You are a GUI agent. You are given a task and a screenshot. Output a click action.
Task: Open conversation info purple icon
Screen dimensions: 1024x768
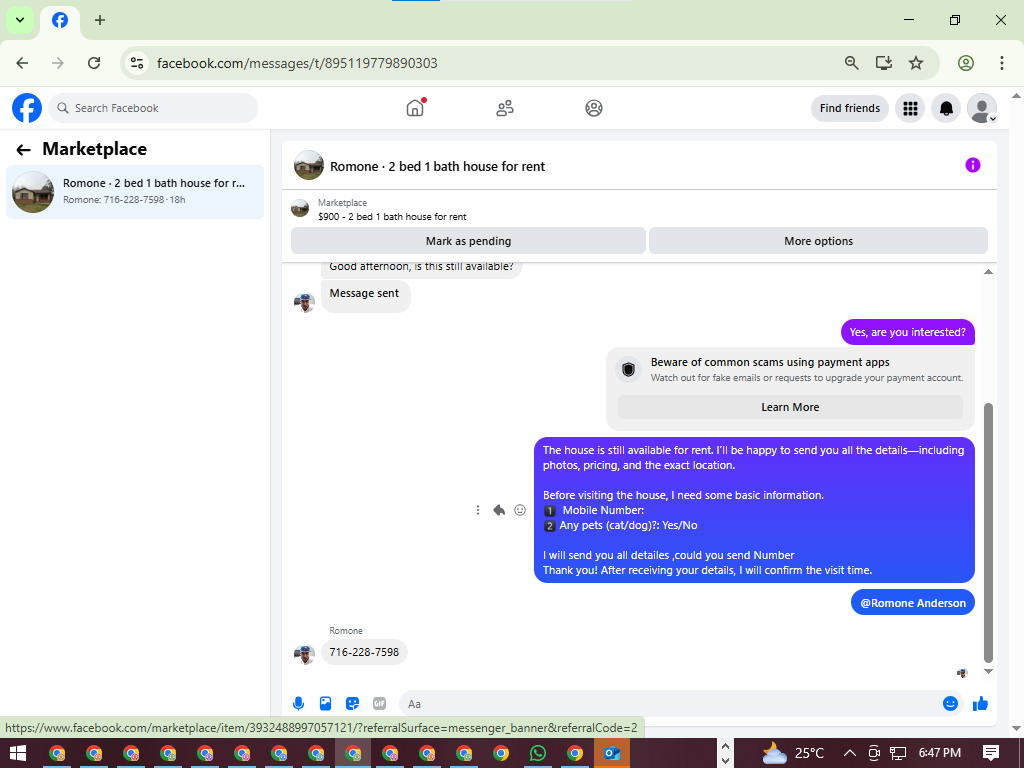[x=972, y=165]
